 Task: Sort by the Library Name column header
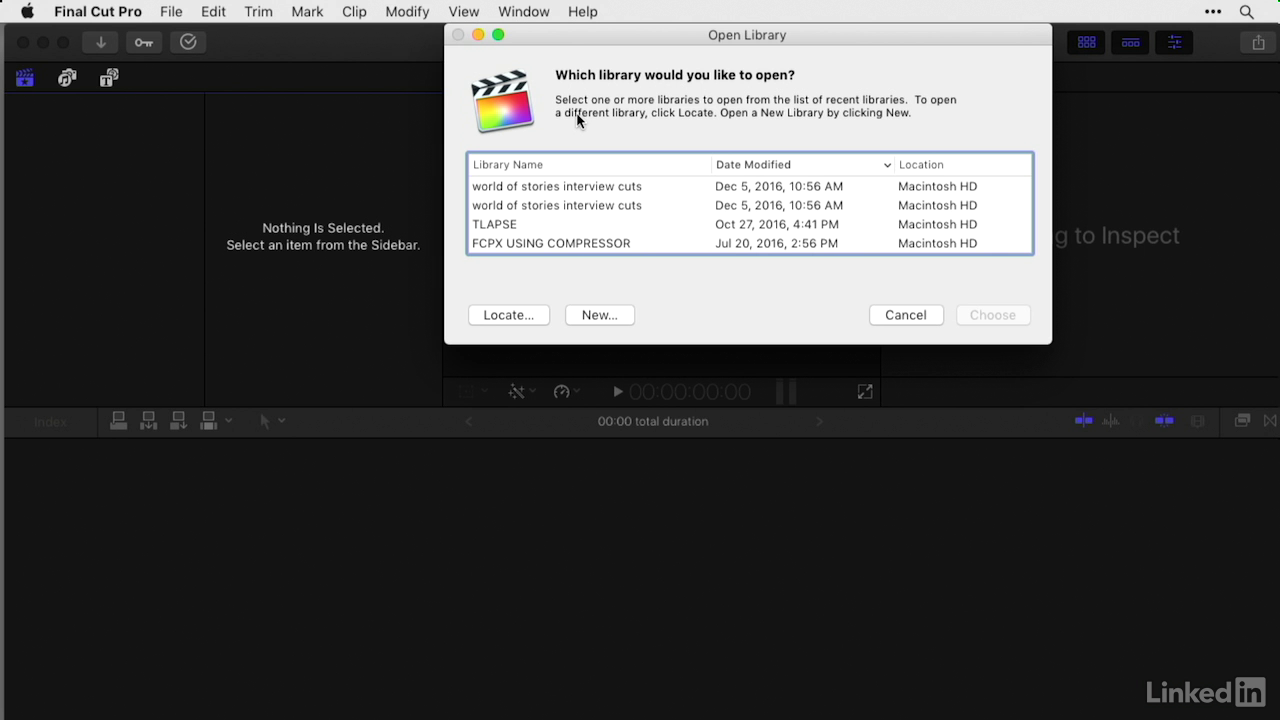589,165
